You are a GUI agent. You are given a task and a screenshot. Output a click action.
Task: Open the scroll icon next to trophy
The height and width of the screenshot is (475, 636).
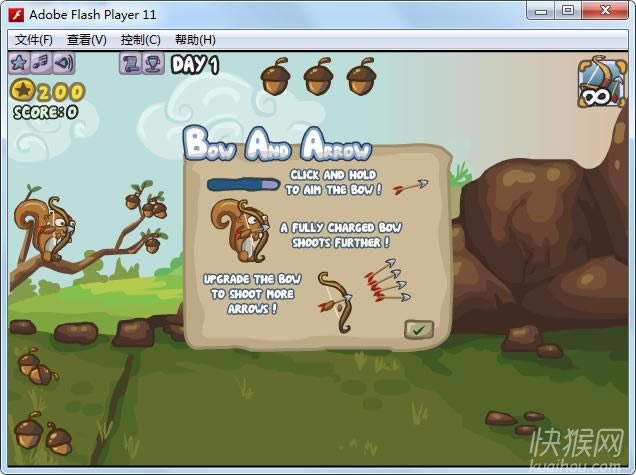(x=130, y=64)
